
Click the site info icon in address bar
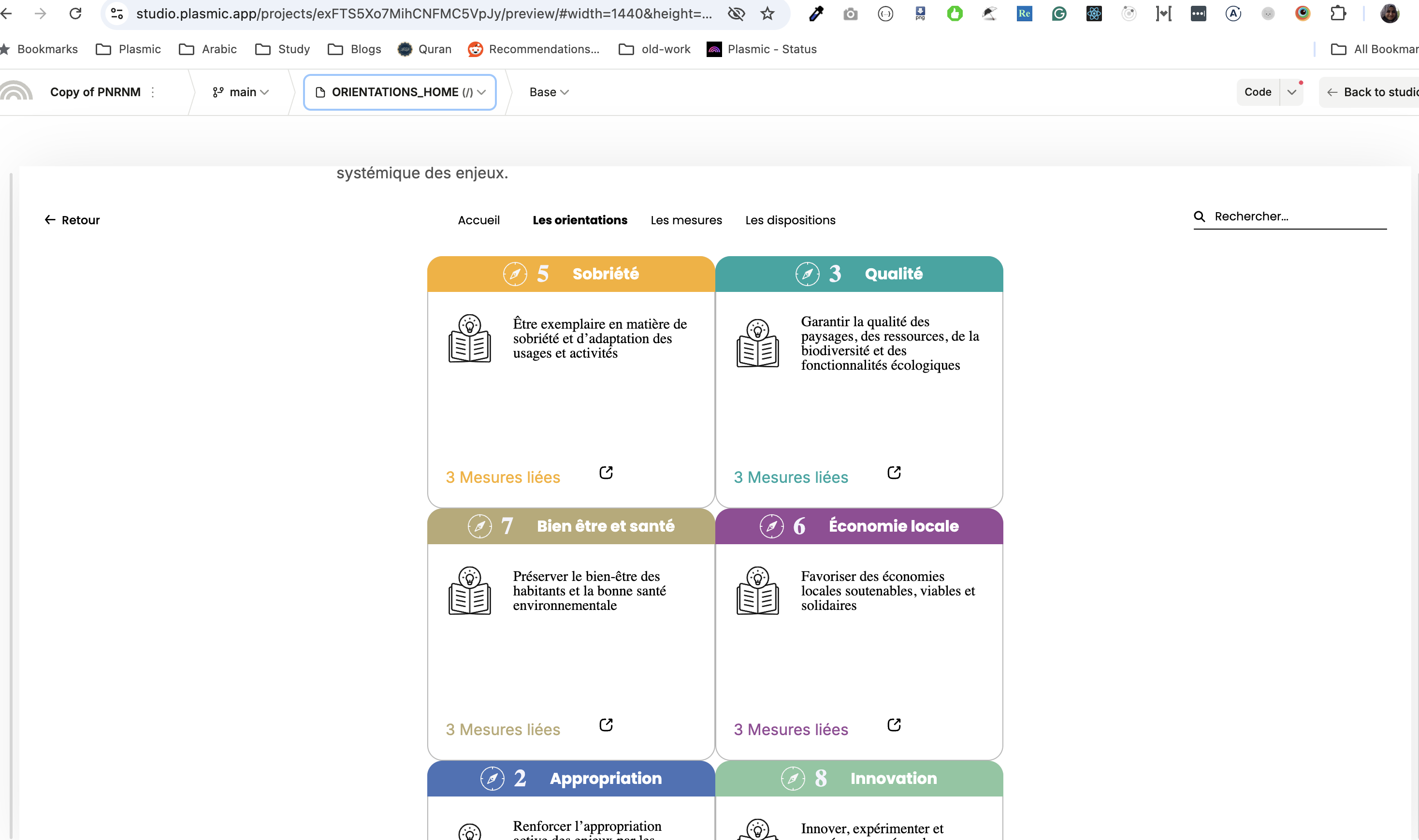pyautogui.click(x=116, y=13)
